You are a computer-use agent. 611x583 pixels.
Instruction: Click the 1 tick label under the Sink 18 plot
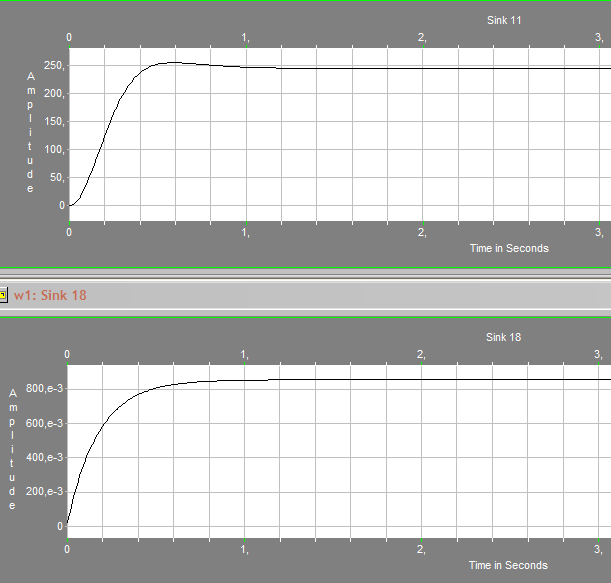tap(245, 549)
